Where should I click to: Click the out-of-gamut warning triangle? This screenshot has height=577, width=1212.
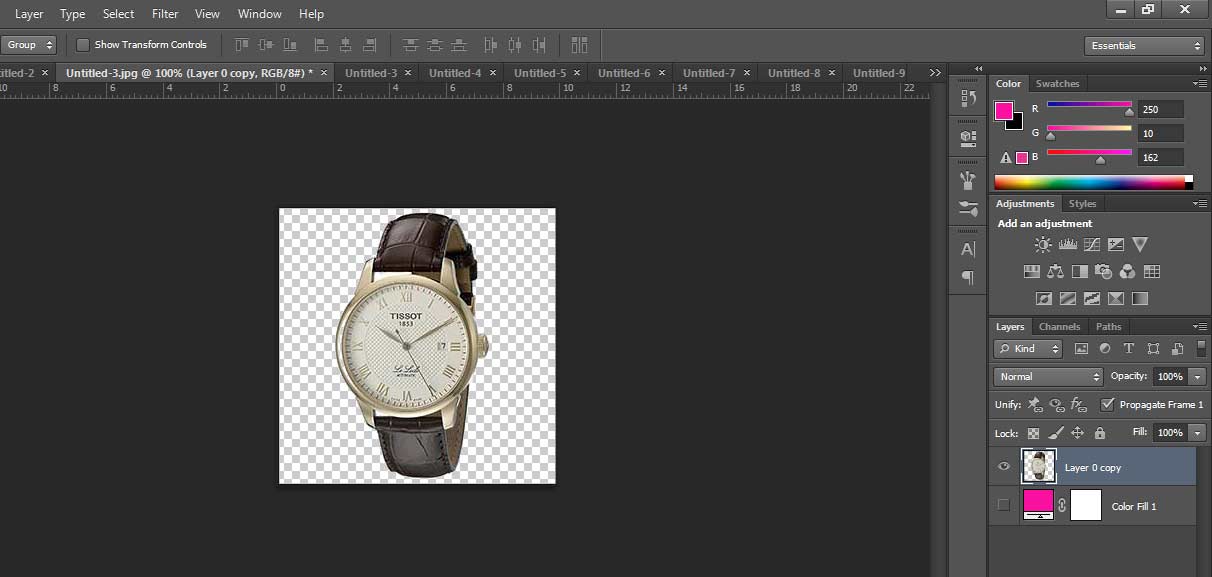point(1007,157)
